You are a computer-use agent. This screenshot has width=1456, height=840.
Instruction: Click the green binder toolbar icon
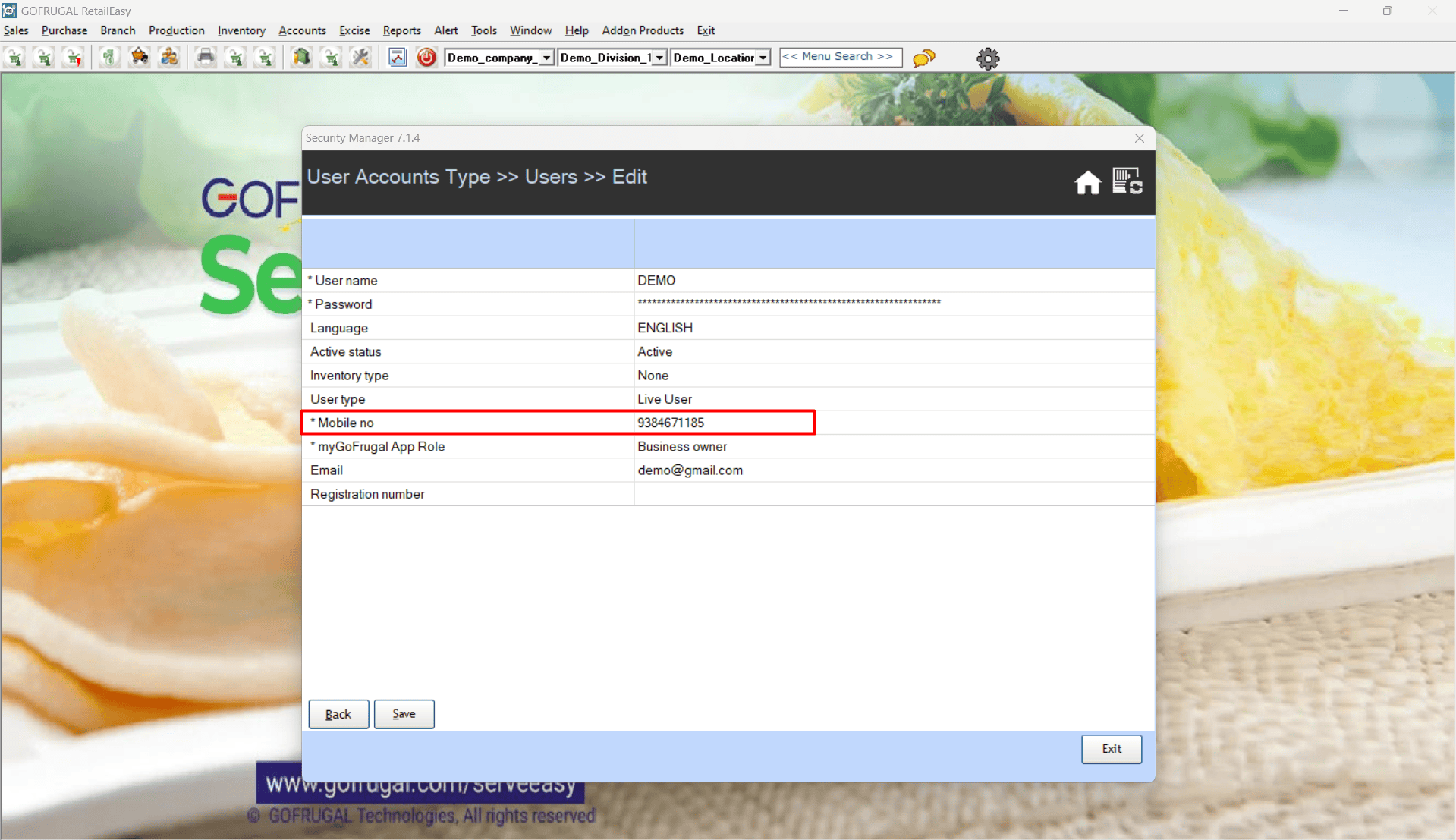point(302,58)
